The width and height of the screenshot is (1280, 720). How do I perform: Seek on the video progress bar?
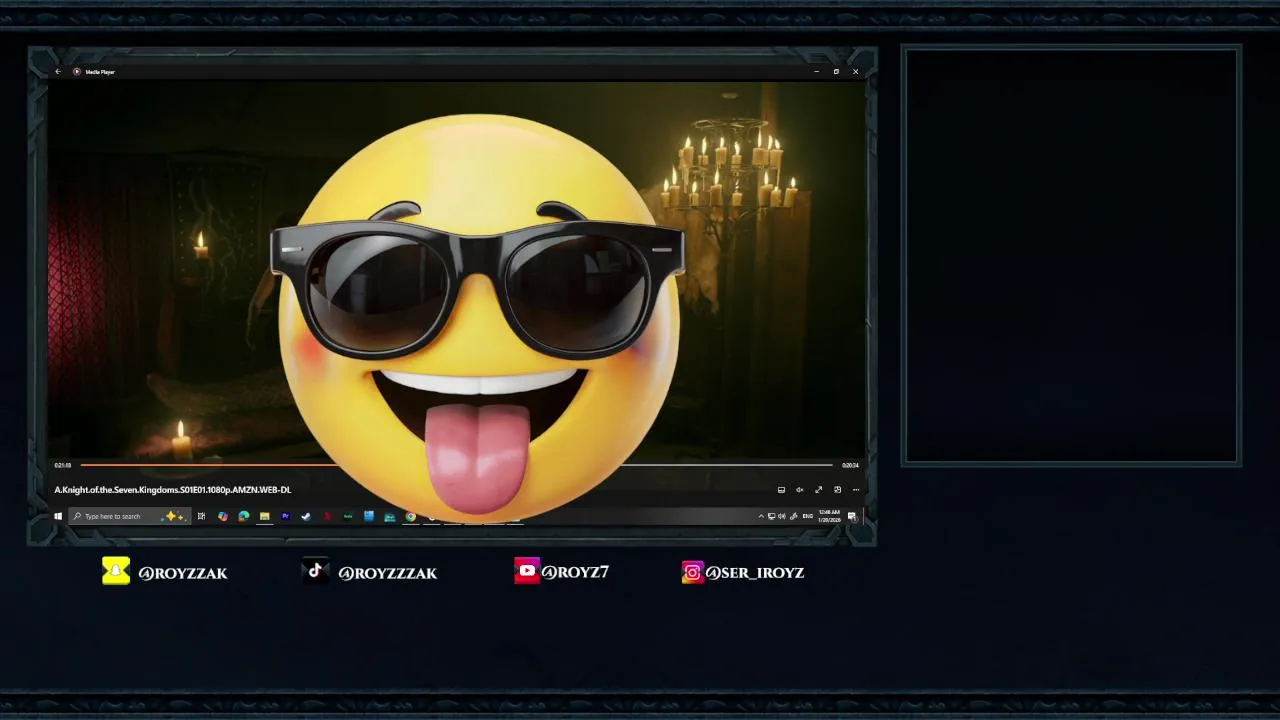point(456,465)
